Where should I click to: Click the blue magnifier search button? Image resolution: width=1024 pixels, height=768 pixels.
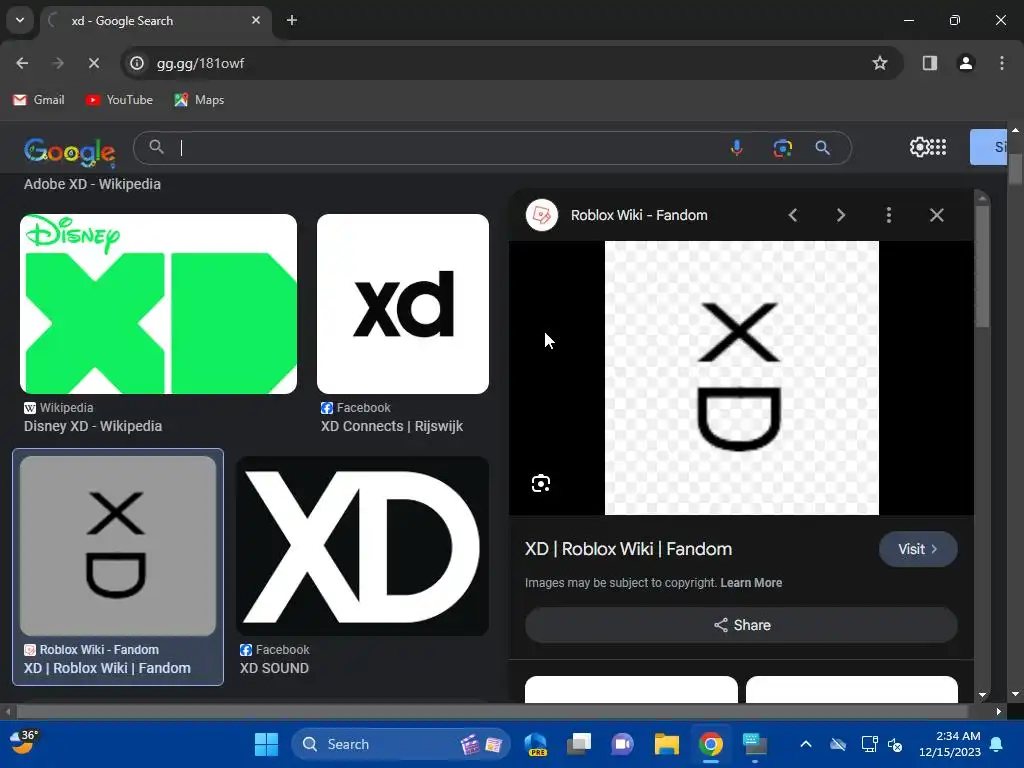point(822,148)
